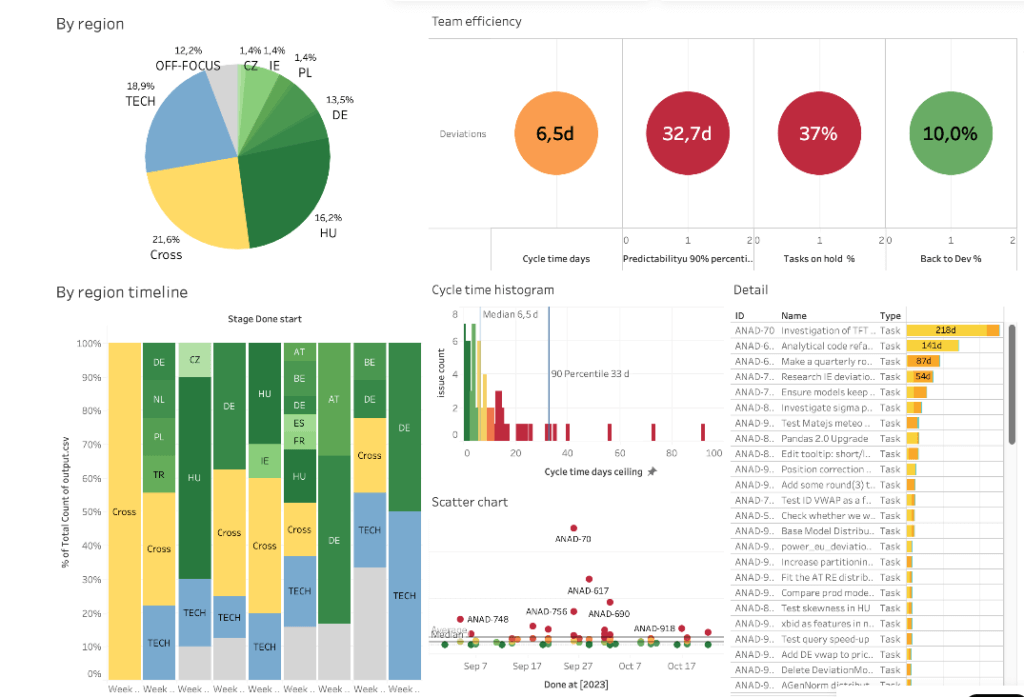
Task: Select the red 32,7d predictability circle
Action: [688, 133]
